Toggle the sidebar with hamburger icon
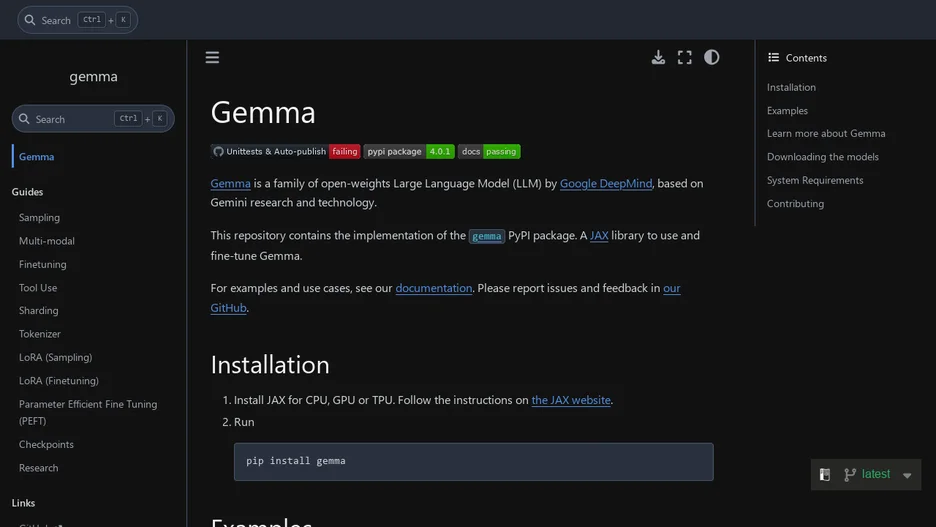Image resolution: width=936 pixels, height=527 pixels. tap(212, 57)
